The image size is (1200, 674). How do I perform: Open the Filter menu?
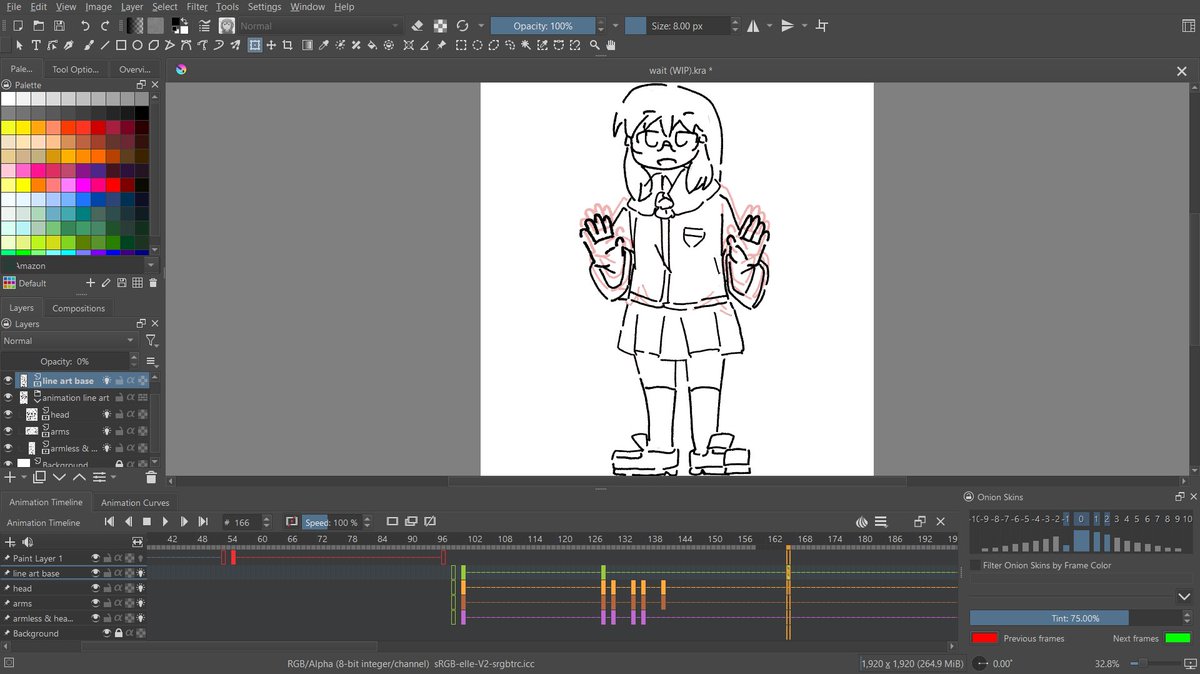click(197, 7)
